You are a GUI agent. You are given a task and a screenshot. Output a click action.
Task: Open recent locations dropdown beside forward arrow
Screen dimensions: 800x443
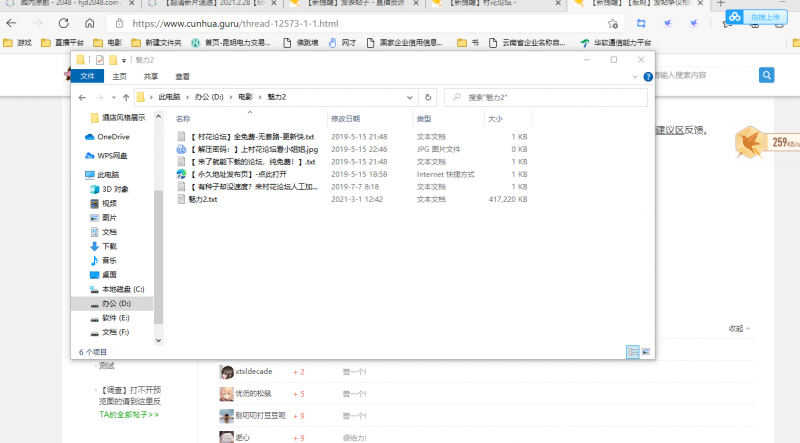[x=113, y=97]
